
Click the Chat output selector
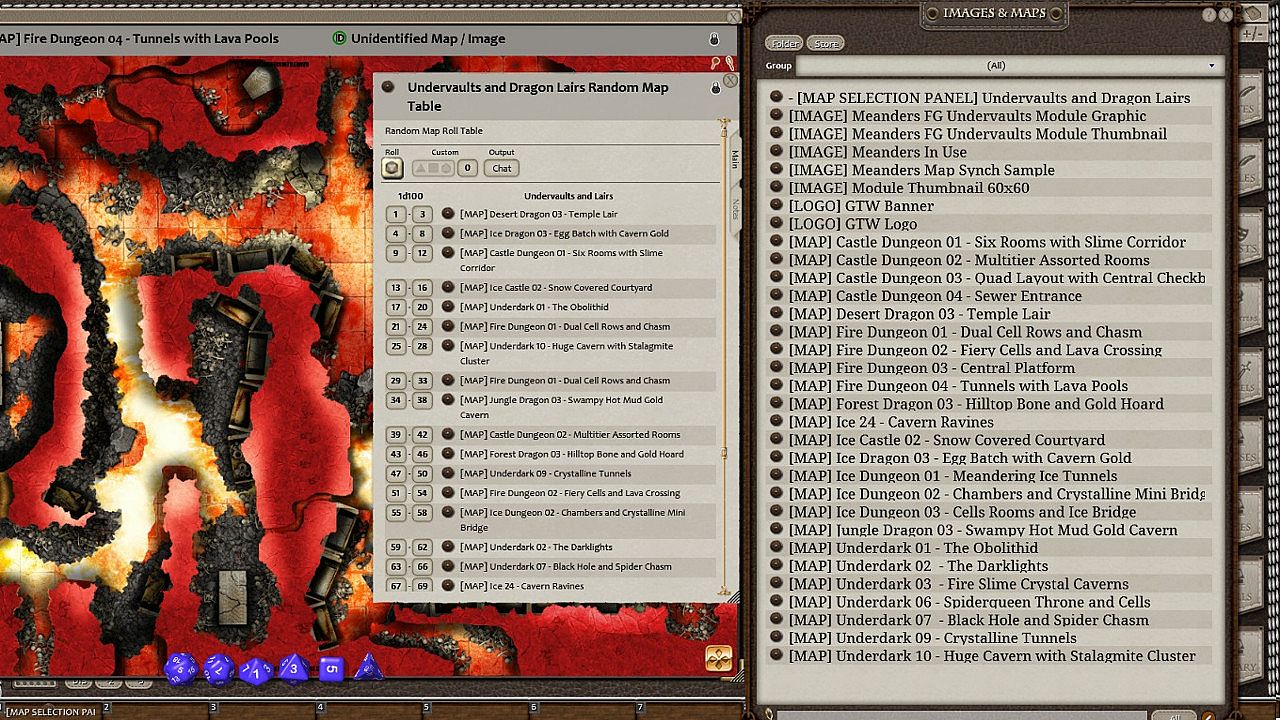502,168
